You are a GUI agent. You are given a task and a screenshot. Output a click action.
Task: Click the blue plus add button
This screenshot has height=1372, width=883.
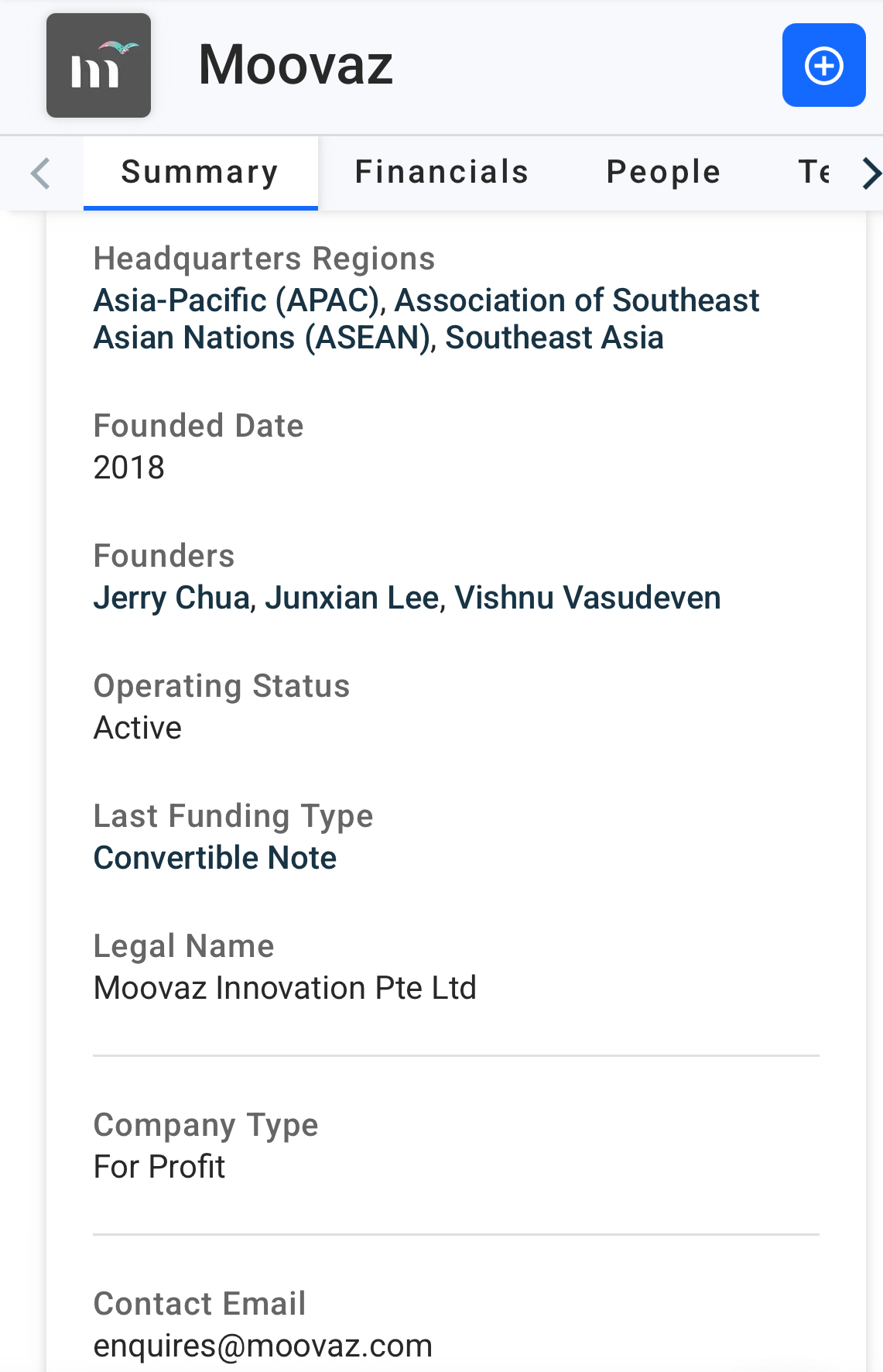tap(823, 65)
